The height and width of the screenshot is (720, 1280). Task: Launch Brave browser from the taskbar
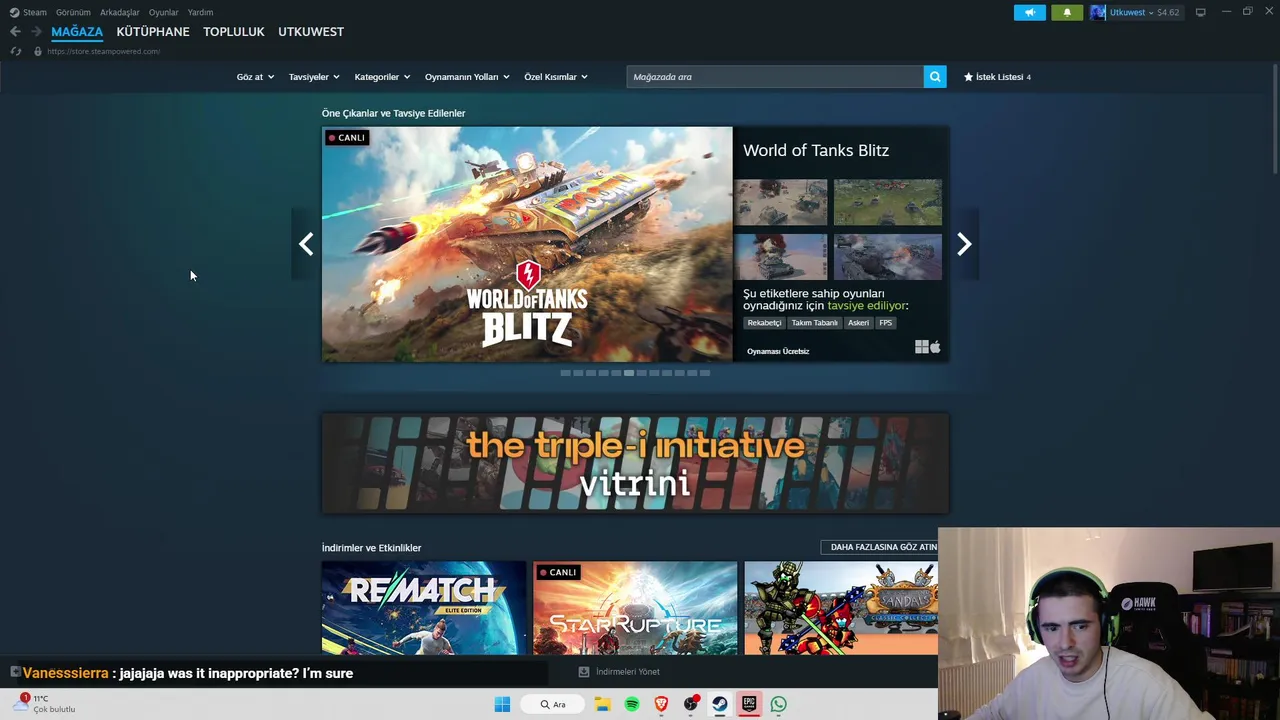pyautogui.click(x=661, y=704)
